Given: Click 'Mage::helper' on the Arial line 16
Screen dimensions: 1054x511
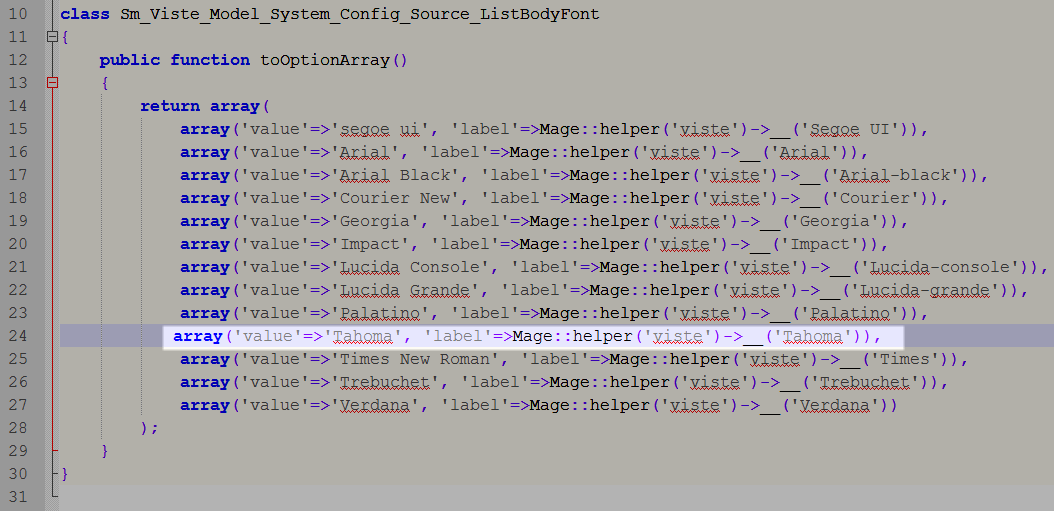Looking at the screenshot, I should click(569, 152).
